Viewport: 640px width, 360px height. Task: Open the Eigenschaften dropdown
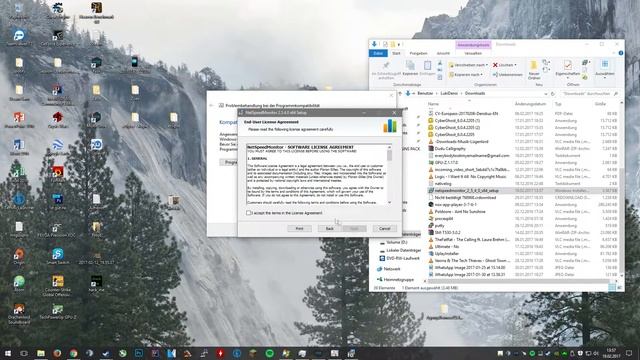tap(568, 69)
